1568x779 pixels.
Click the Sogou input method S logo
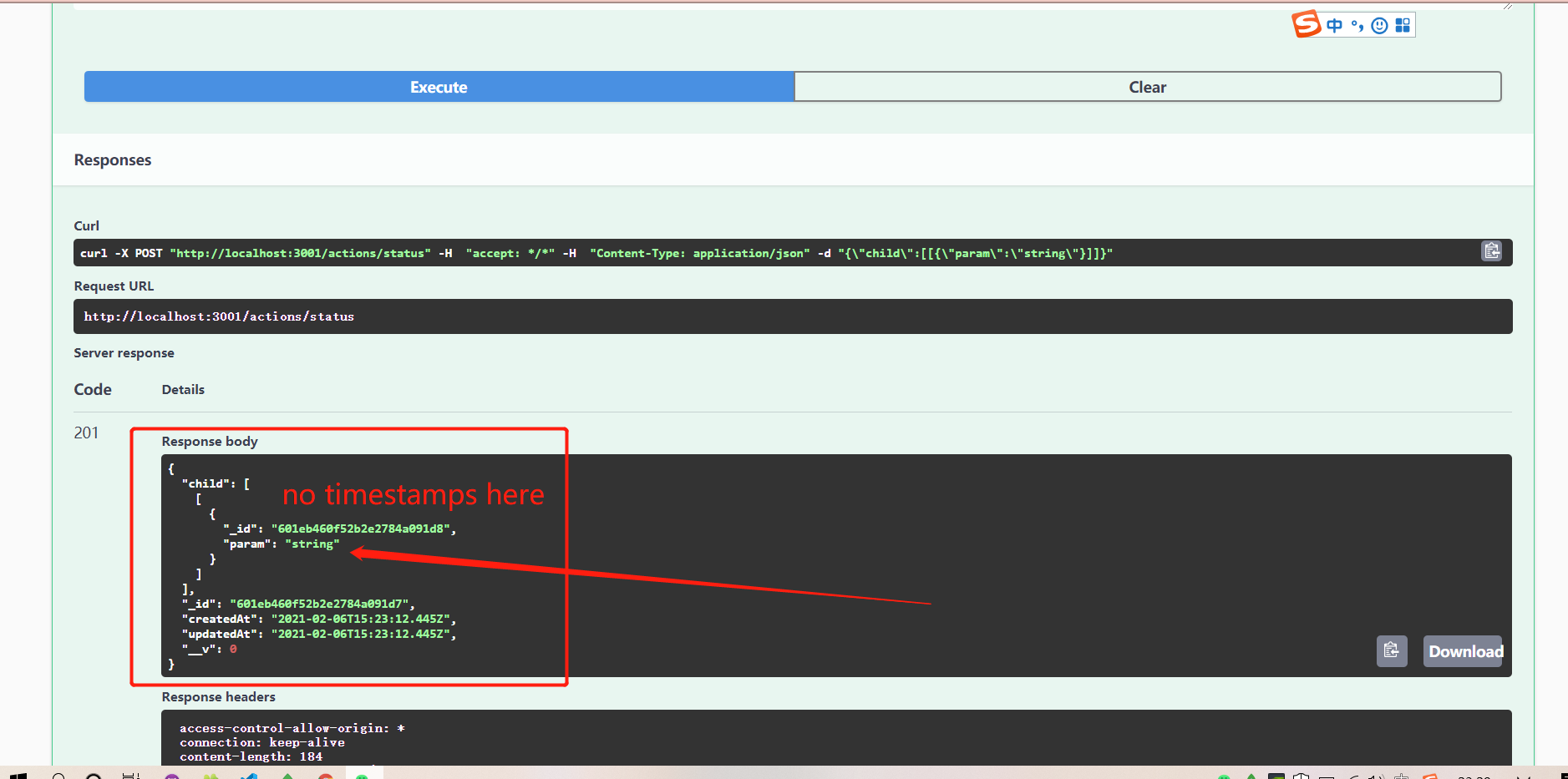click(1307, 24)
